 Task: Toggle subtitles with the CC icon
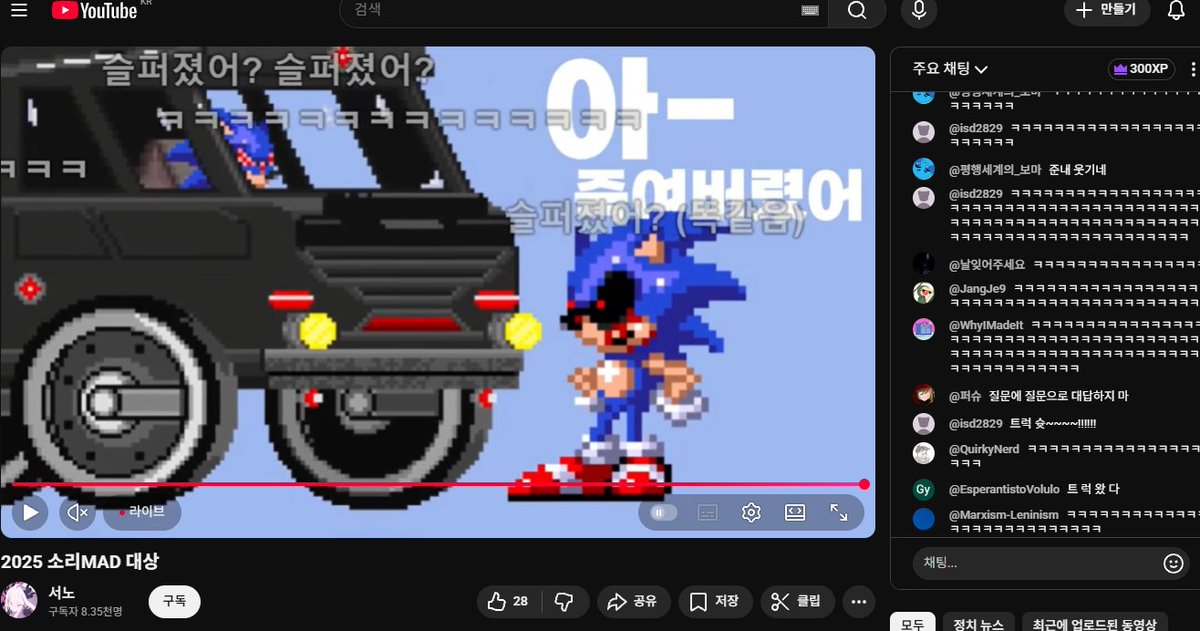[x=708, y=512]
